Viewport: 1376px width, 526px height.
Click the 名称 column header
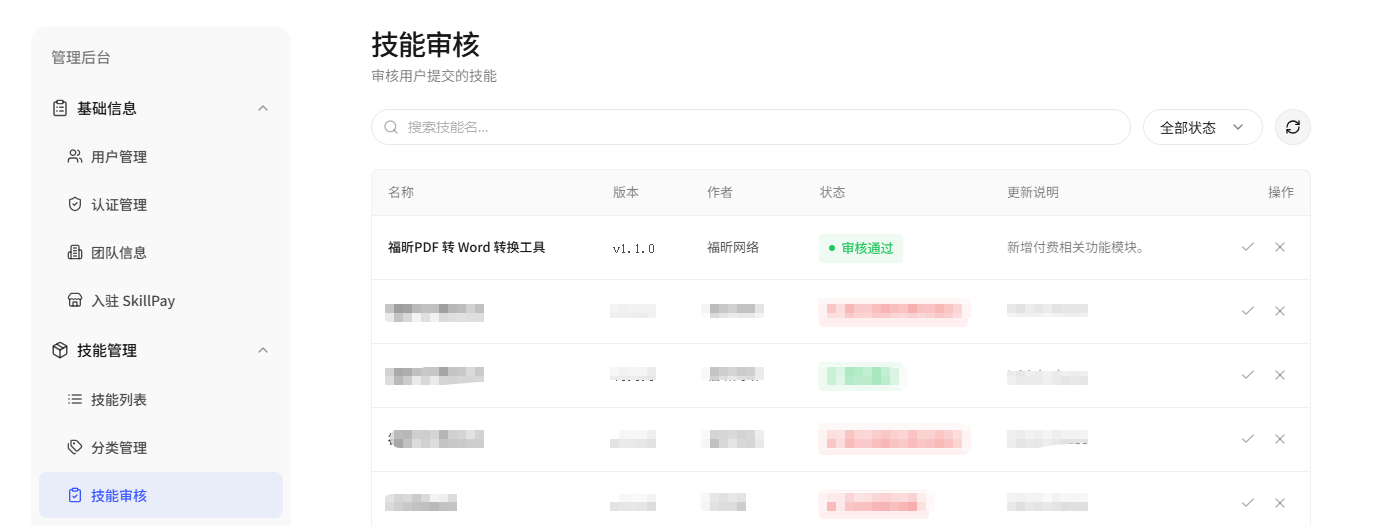click(x=401, y=192)
